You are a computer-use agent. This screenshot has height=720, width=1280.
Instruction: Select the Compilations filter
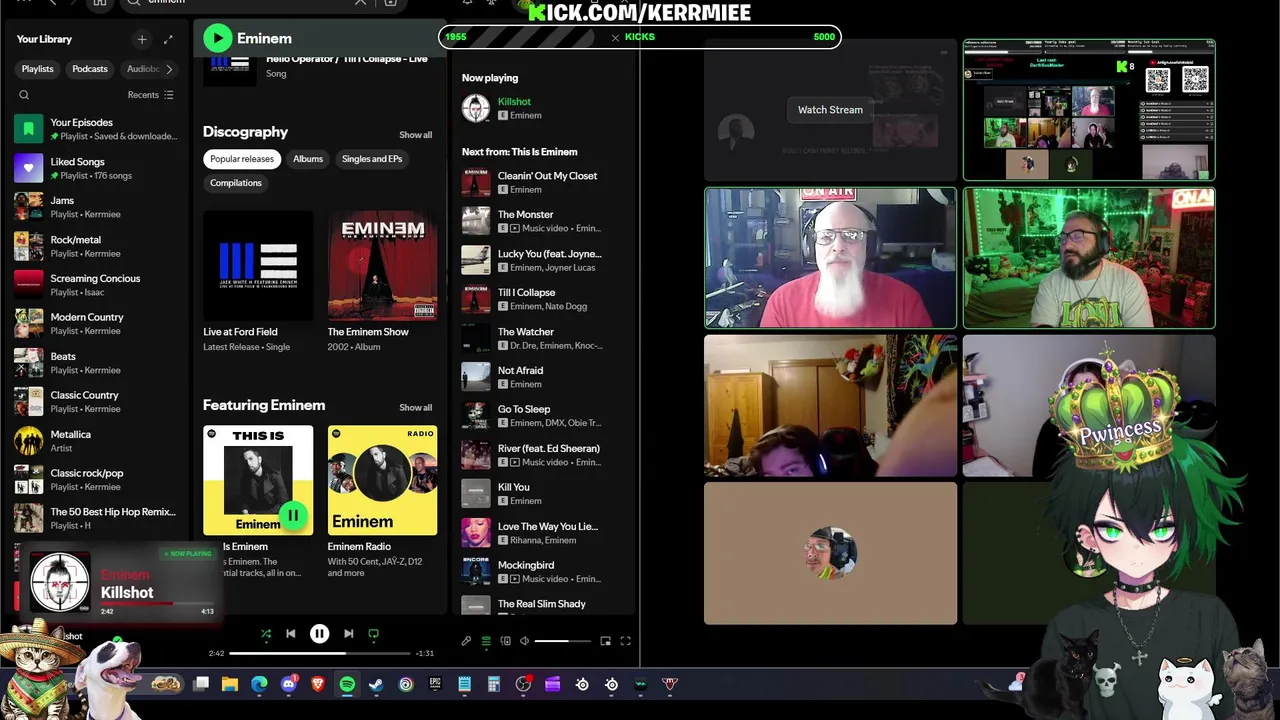(x=236, y=183)
